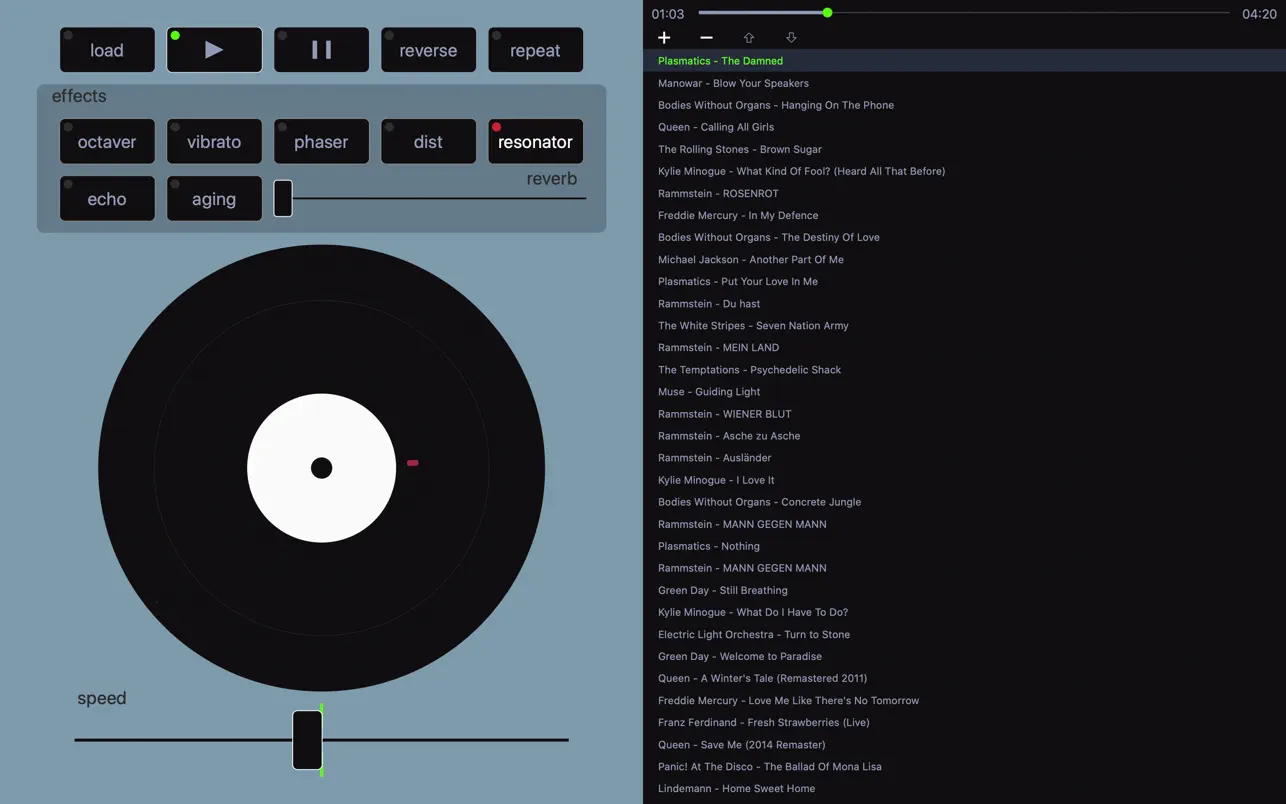The image size is (1286, 804).
Task: Activate the echo effect
Action: point(107,199)
